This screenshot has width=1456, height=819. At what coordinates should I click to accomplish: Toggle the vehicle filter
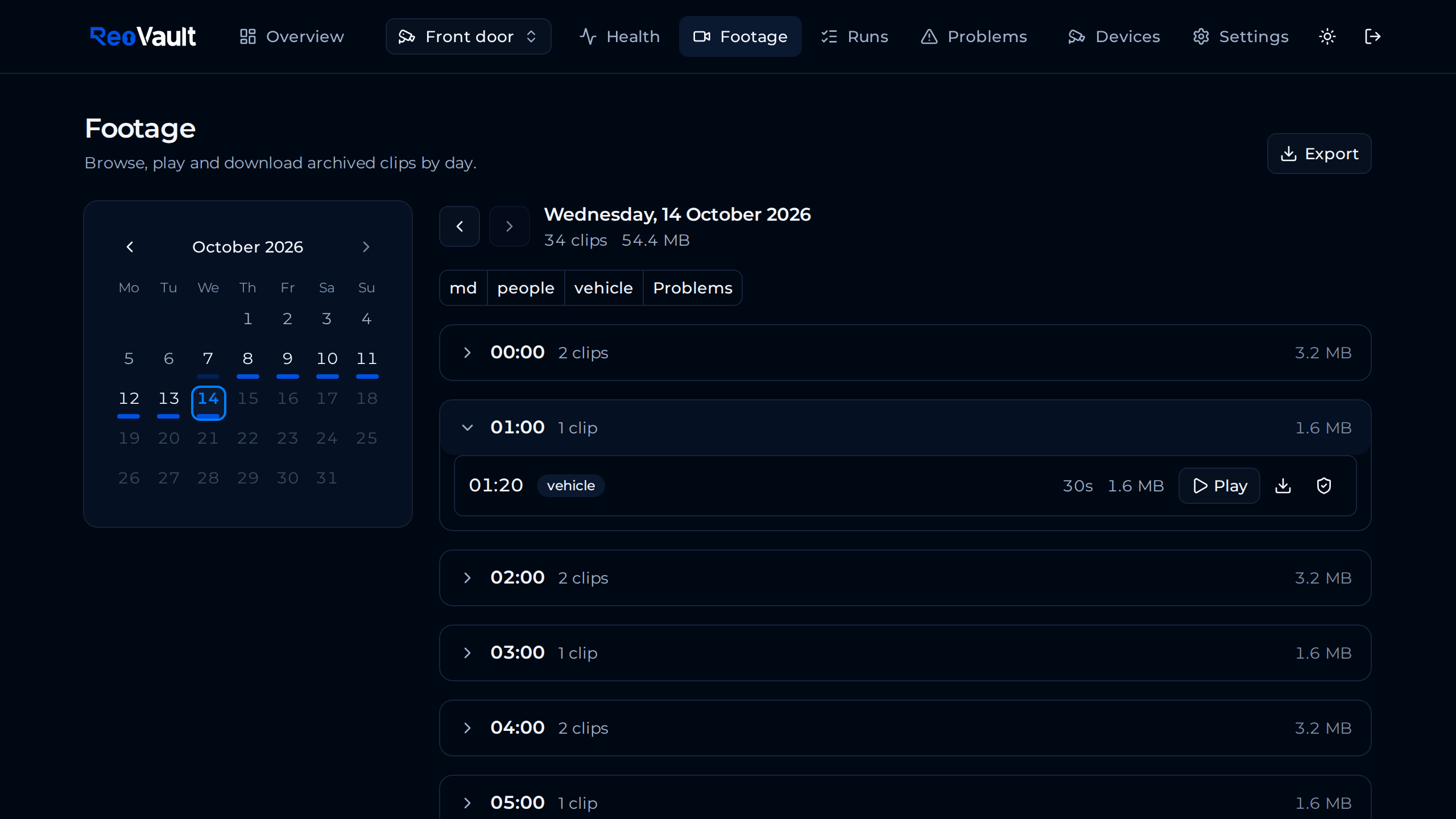[604, 288]
